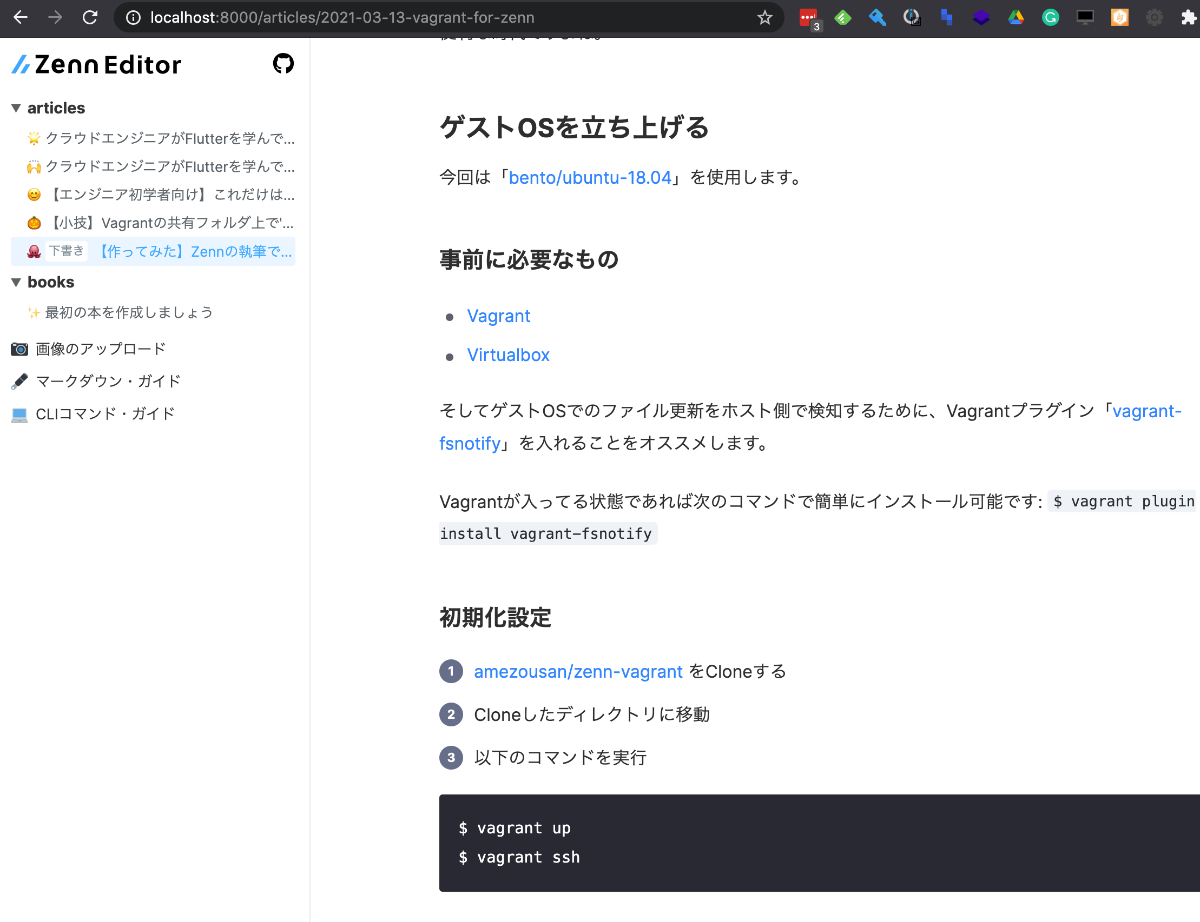Open book 最初の本を作成しましょう

click(120, 312)
